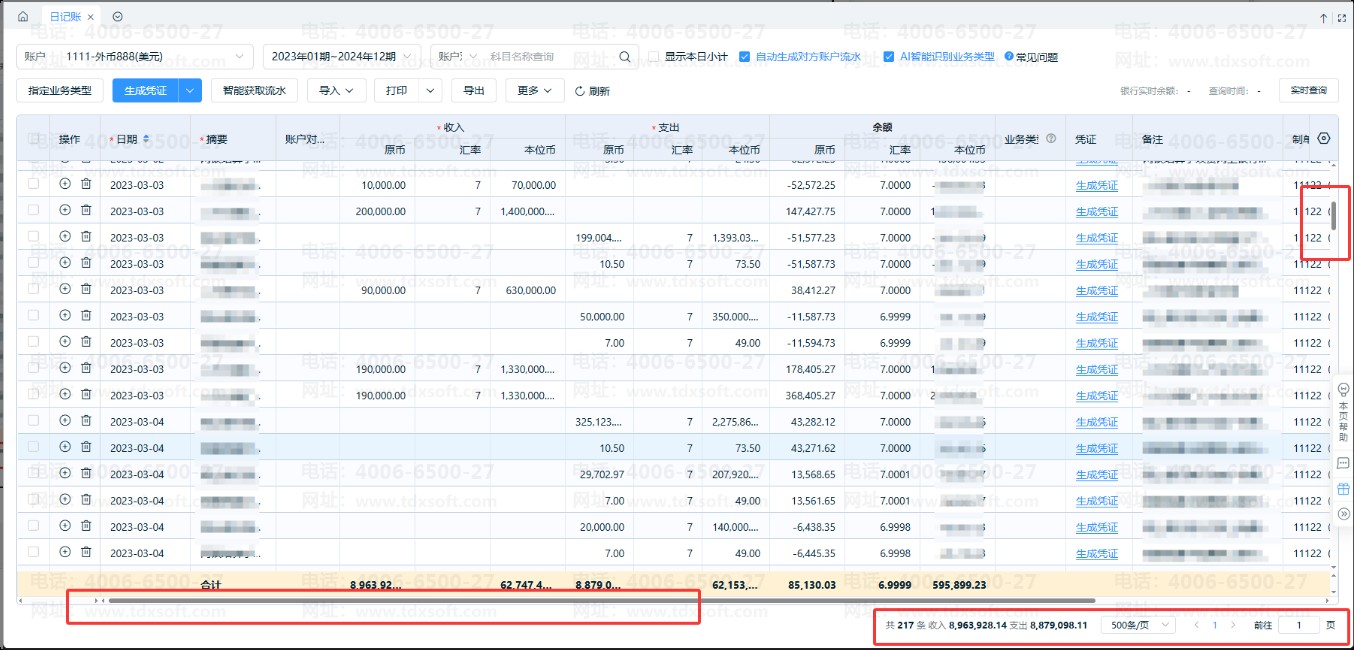Viewport: 1354px width, 650px height.
Task: Click the gift icon in right sidebar
Action: pos(1343,489)
